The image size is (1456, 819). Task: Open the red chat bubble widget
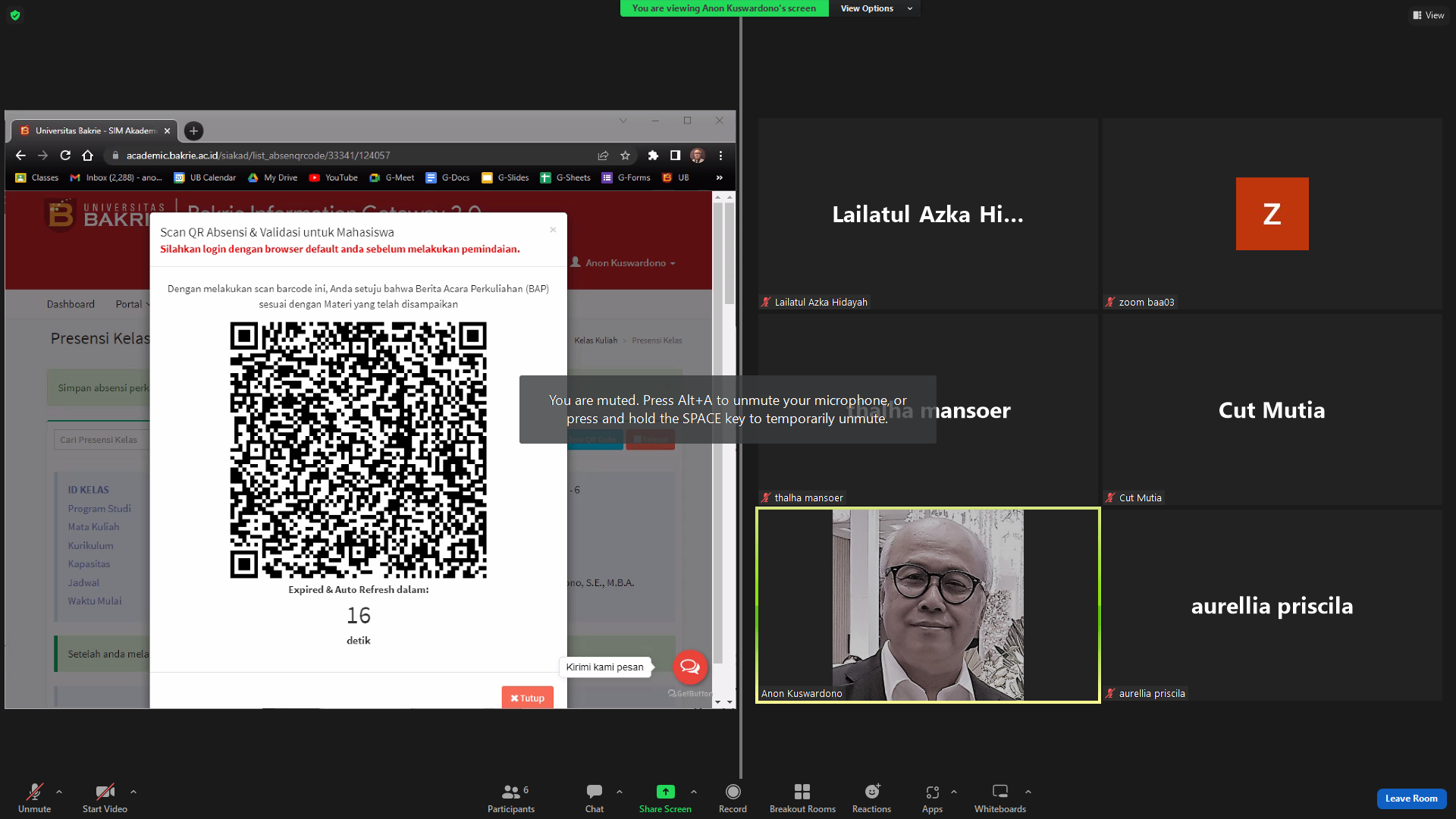click(x=690, y=667)
